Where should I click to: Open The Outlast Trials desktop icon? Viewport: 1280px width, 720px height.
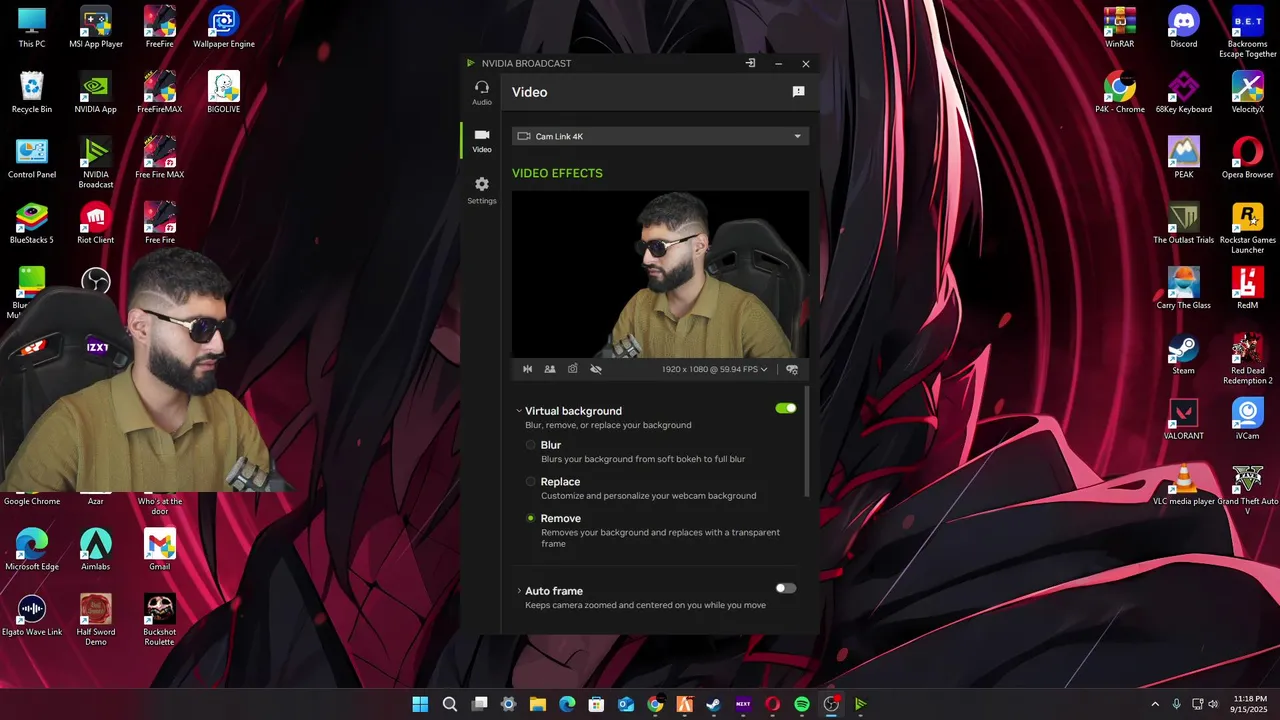1184,223
